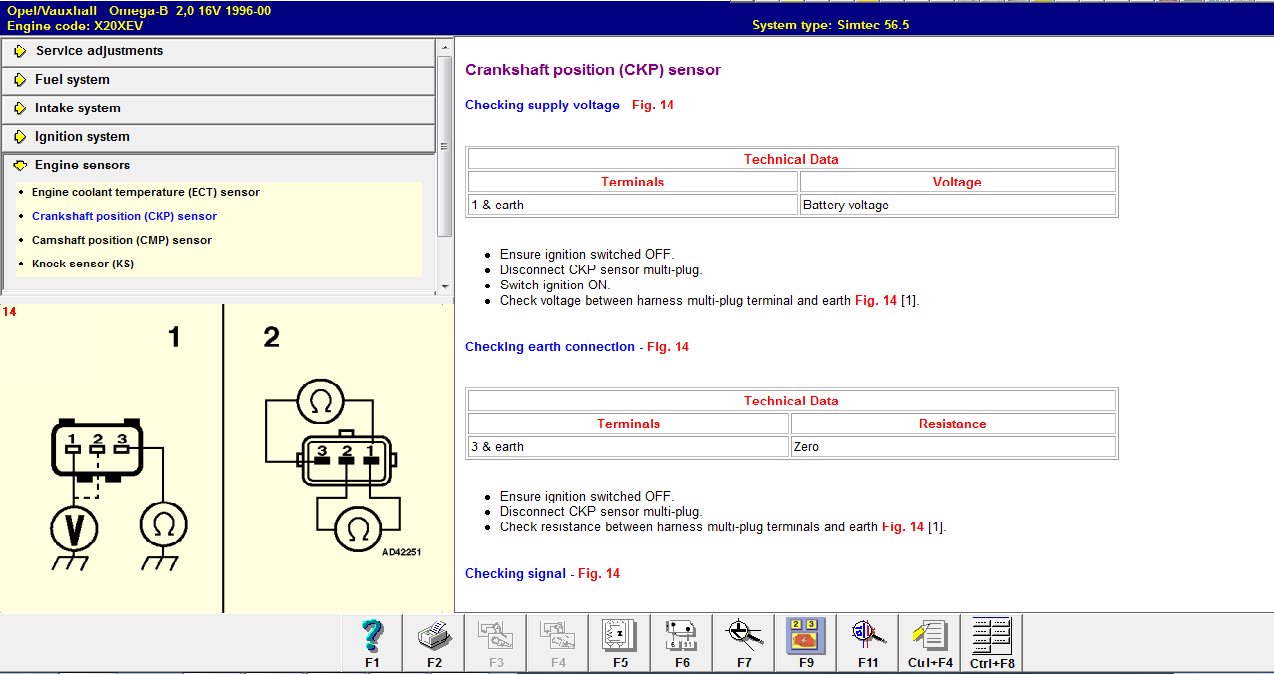Collapse the Engine sensors section

[82, 166]
